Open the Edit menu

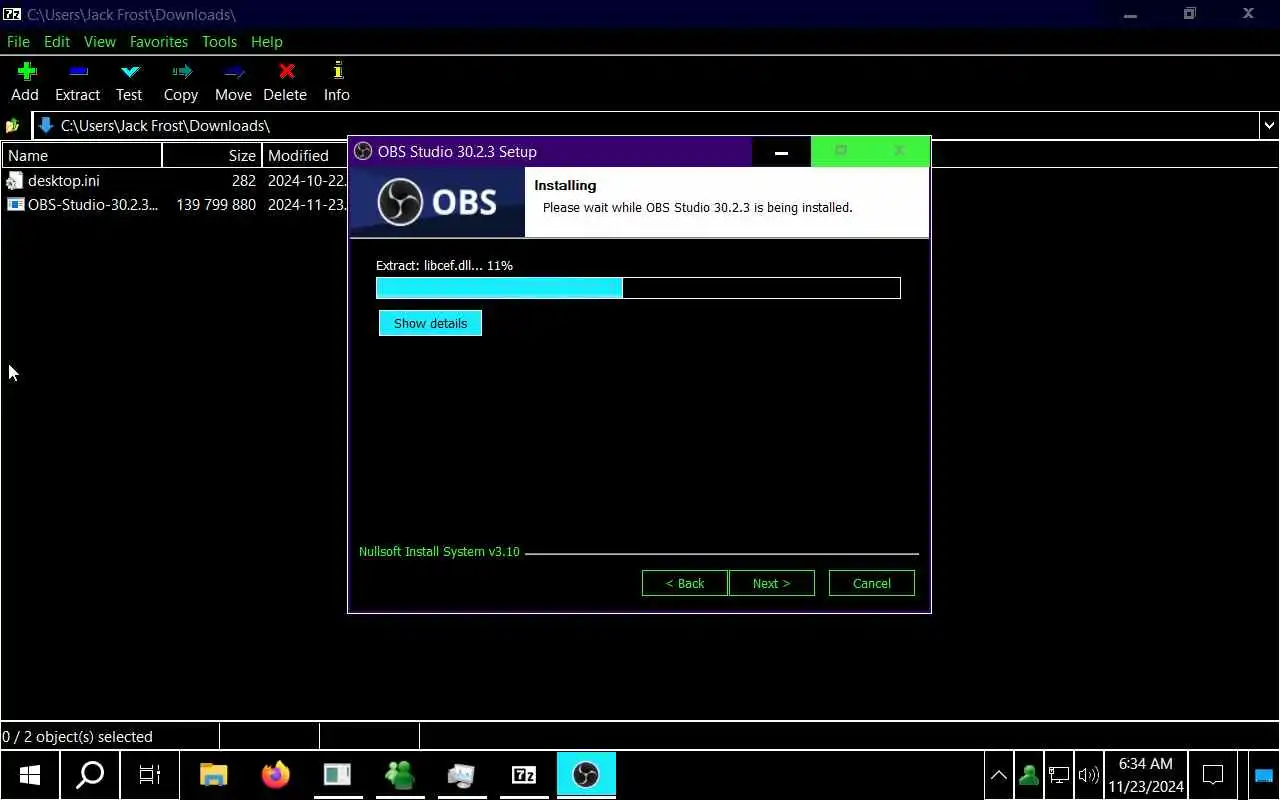[x=57, y=42]
